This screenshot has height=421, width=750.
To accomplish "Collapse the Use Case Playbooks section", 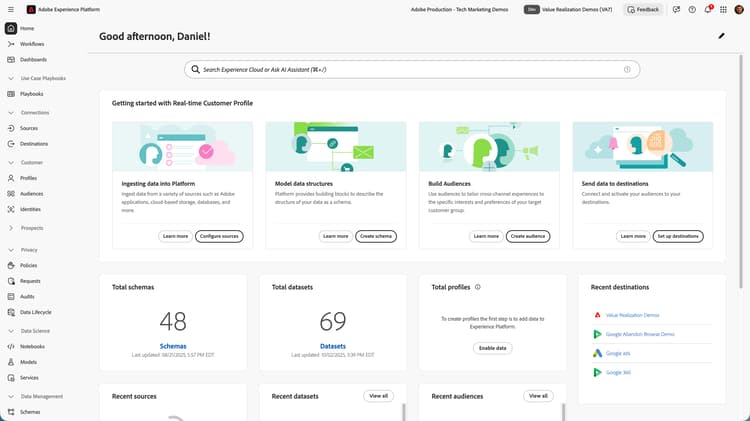I will [x=11, y=78].
